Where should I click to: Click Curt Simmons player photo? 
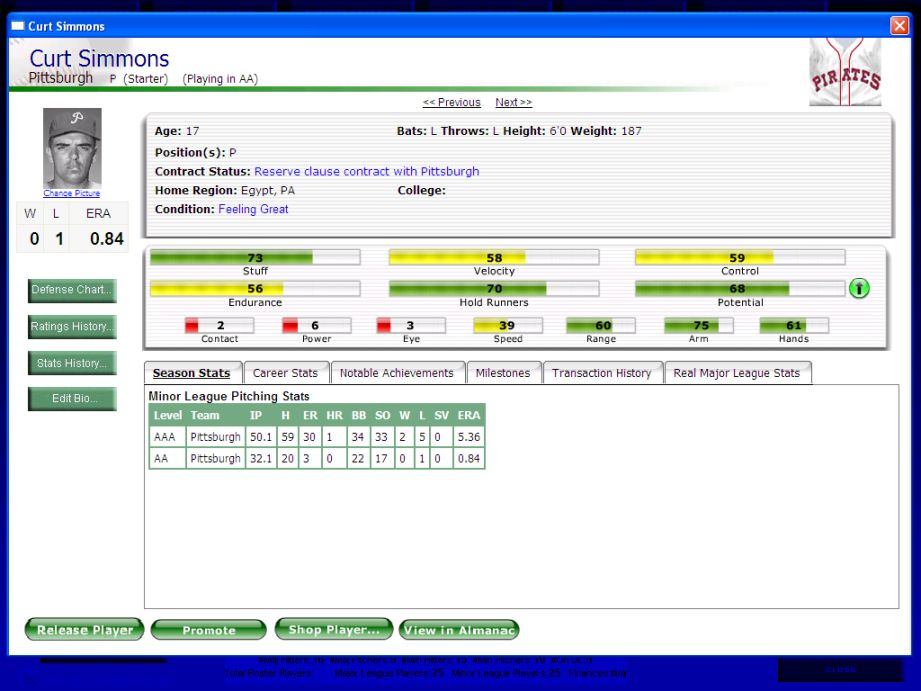(72, 148)
